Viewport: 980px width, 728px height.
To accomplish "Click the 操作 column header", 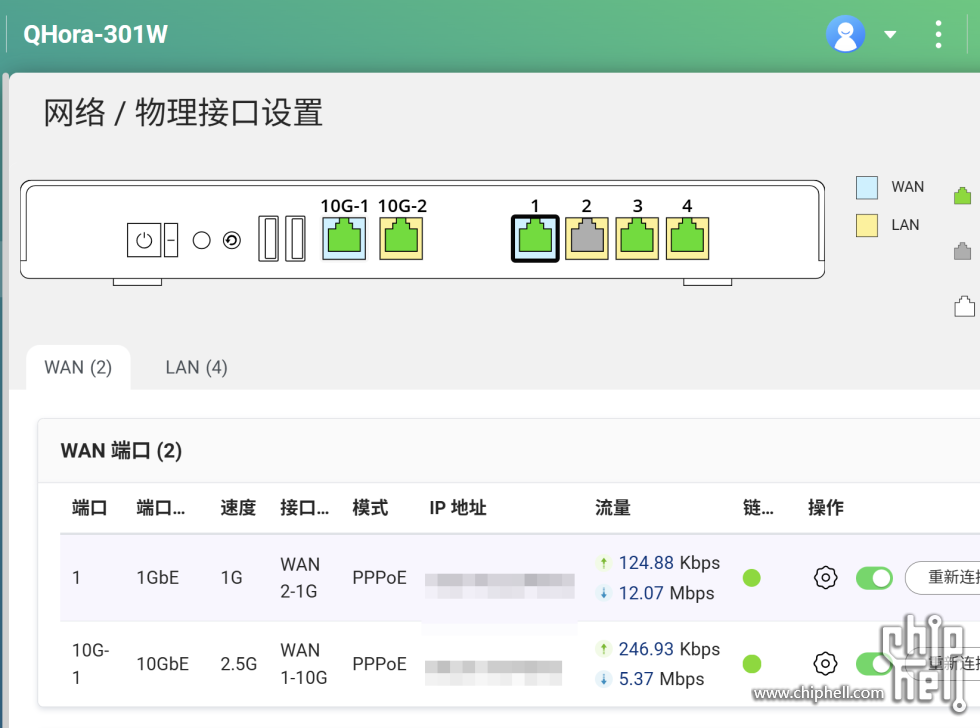I will 826,507.
